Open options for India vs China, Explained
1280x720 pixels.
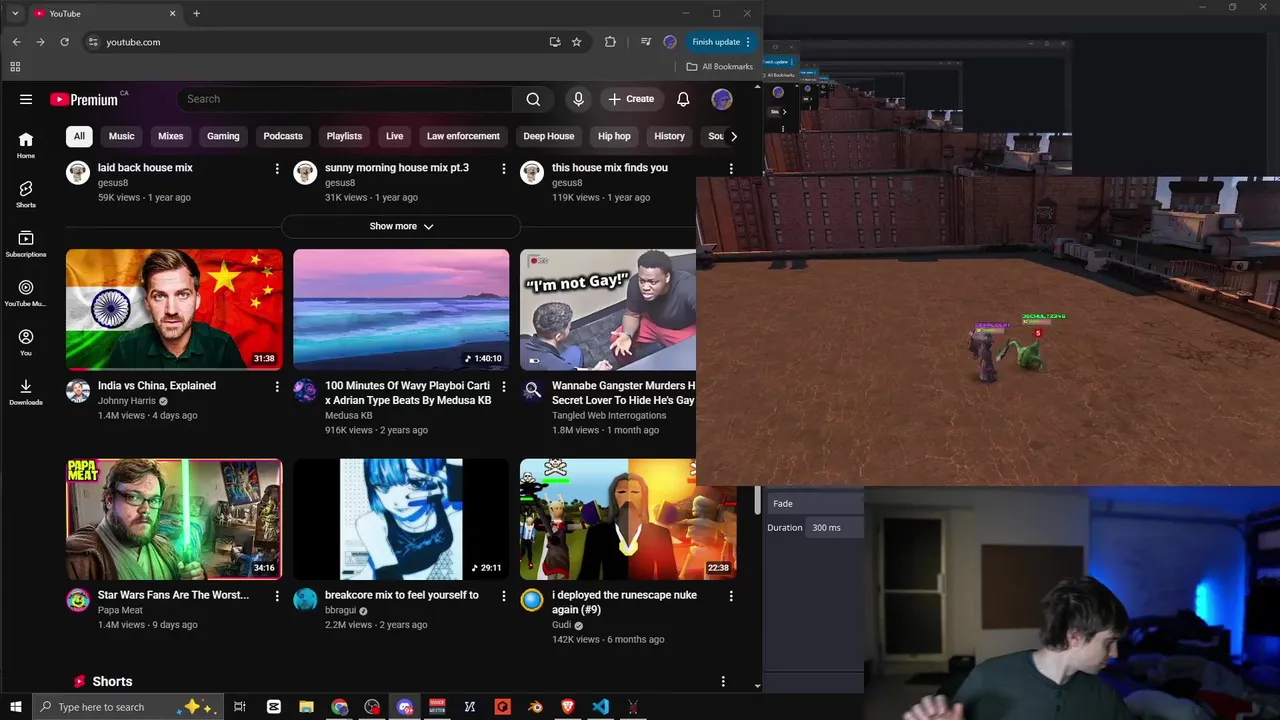point(277,387)
